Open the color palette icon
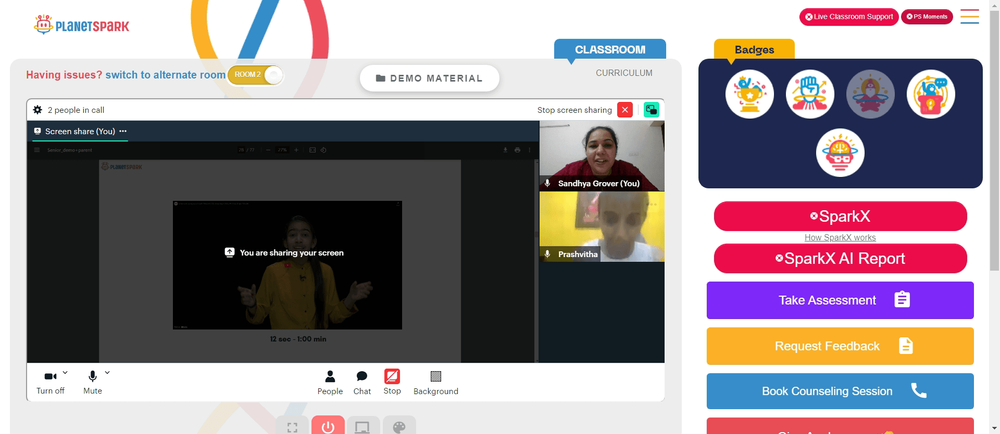Viewport: 1000px width, 434px height. (x=399, y=426)
